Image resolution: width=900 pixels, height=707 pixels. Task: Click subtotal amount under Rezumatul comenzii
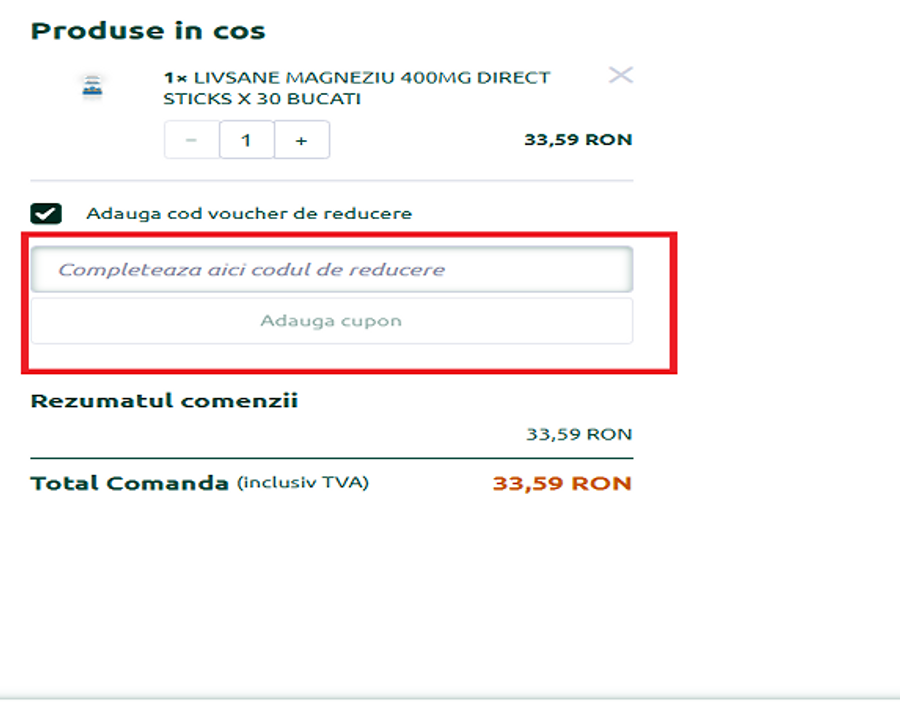coord(579,434)
